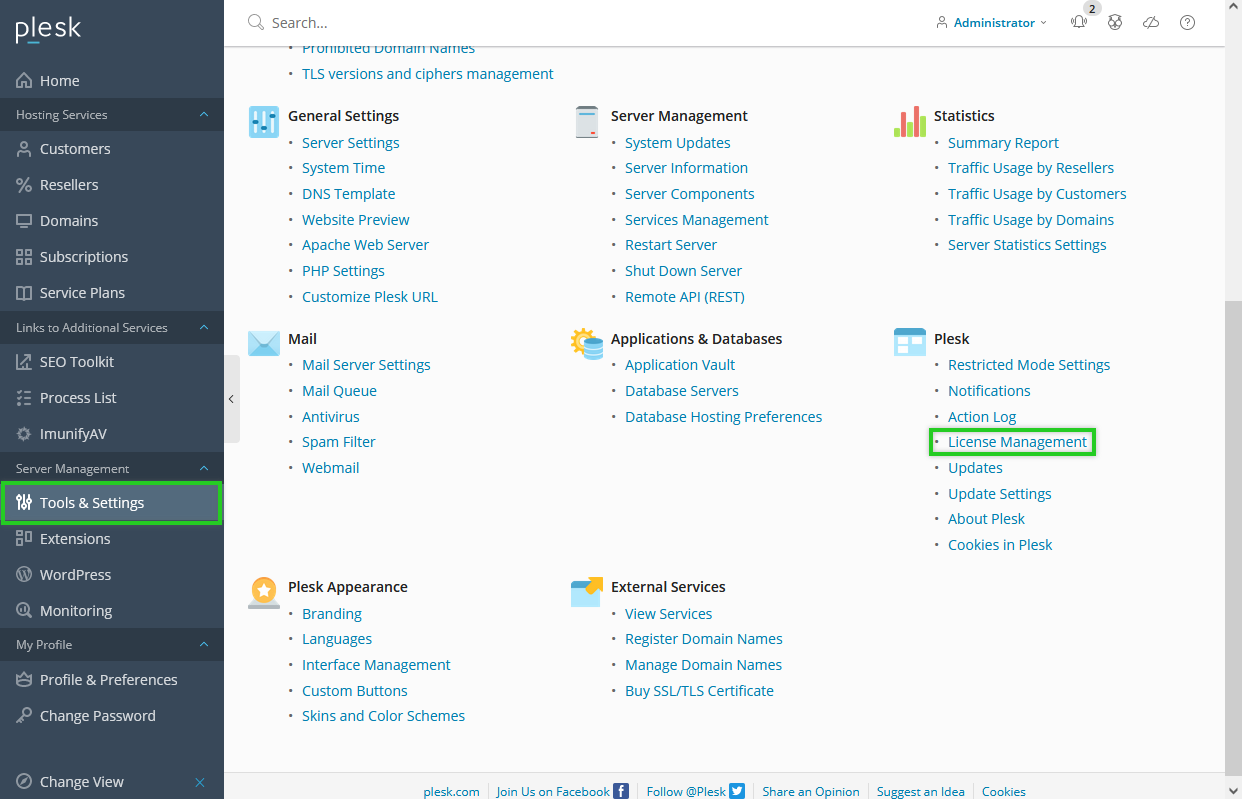Viewport: 1242px width, 799px height.
Task: Close the Change View option
Action: point(200,782)
